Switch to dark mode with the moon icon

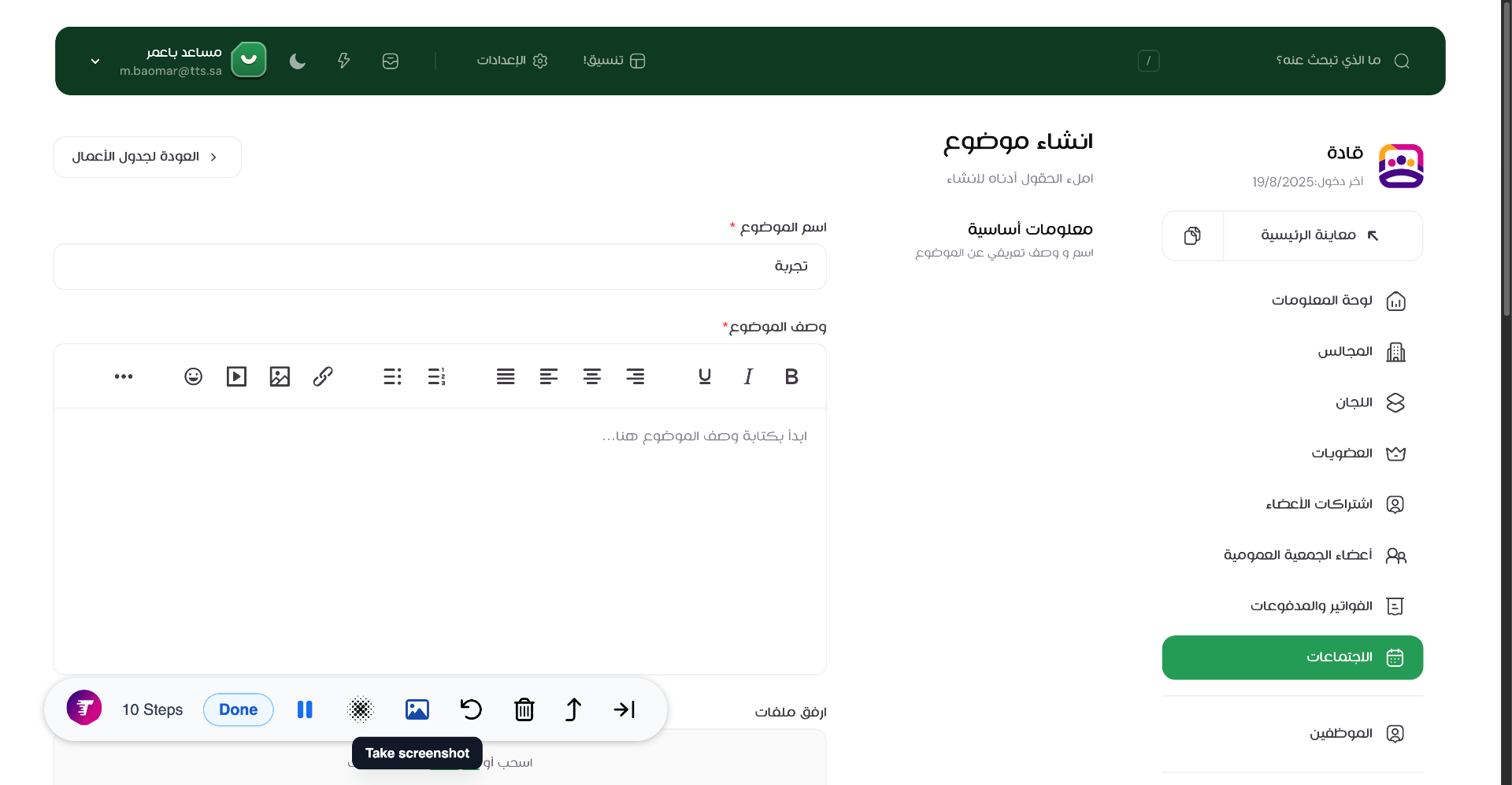click(x=297, y=61)
